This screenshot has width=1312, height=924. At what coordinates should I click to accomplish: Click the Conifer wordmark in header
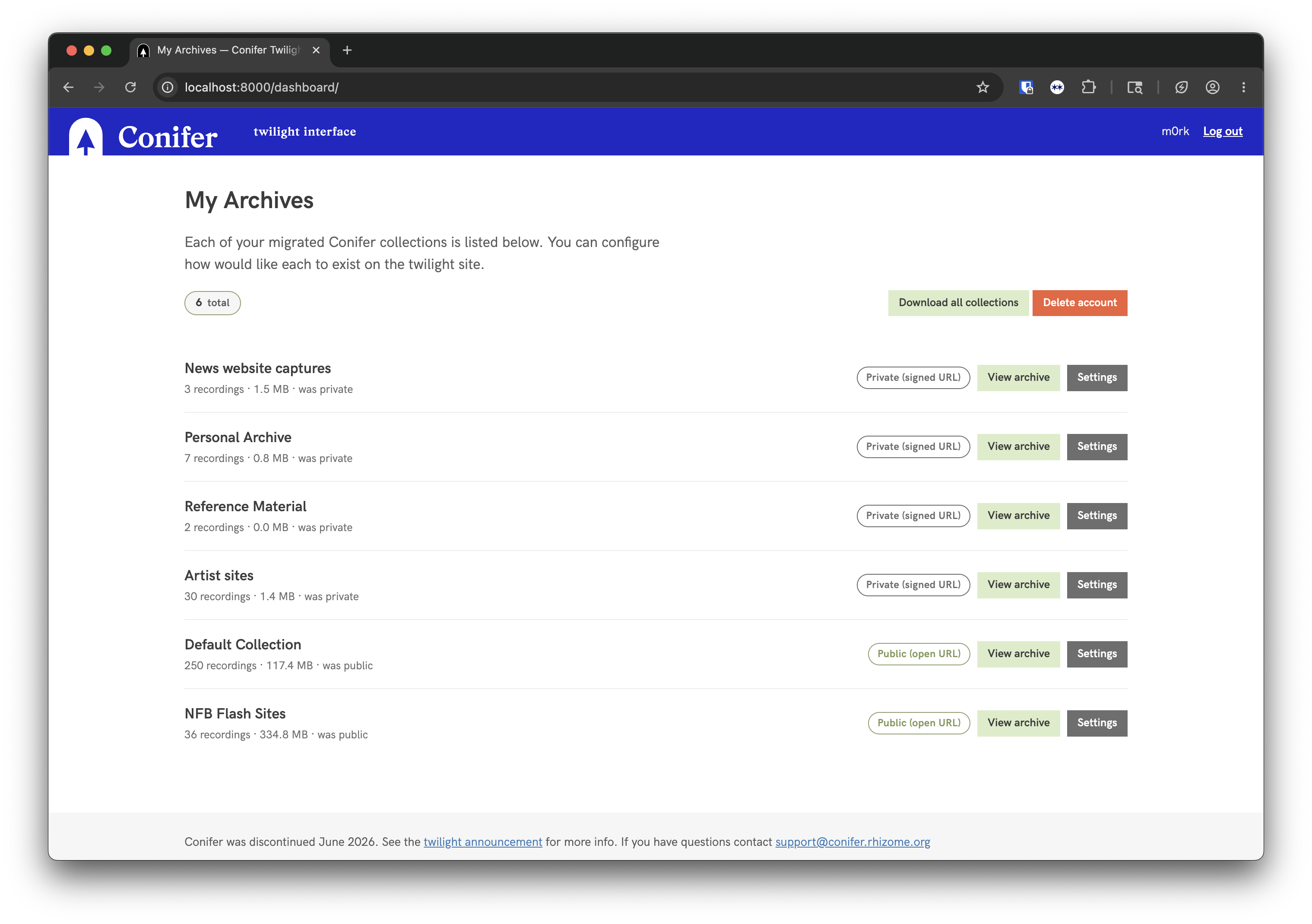pos(168,137)
